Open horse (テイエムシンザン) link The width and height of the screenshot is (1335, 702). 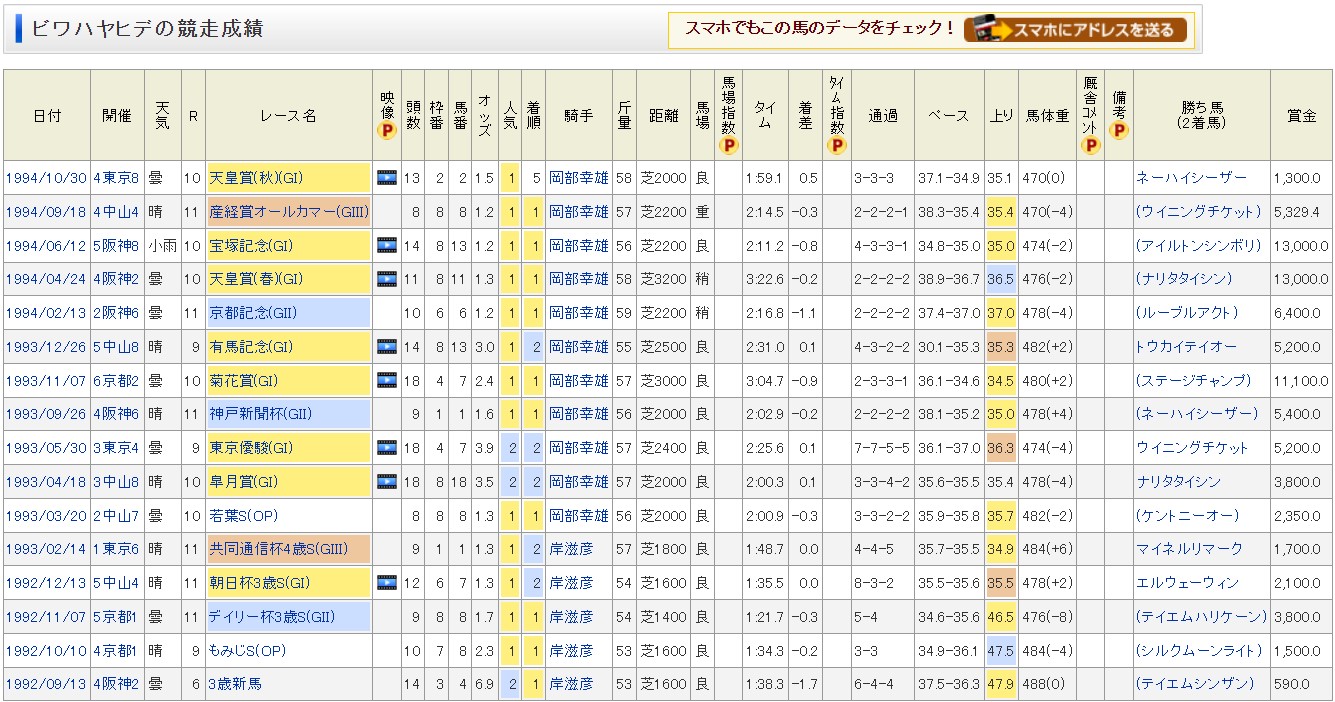(x=1194, y=684)
